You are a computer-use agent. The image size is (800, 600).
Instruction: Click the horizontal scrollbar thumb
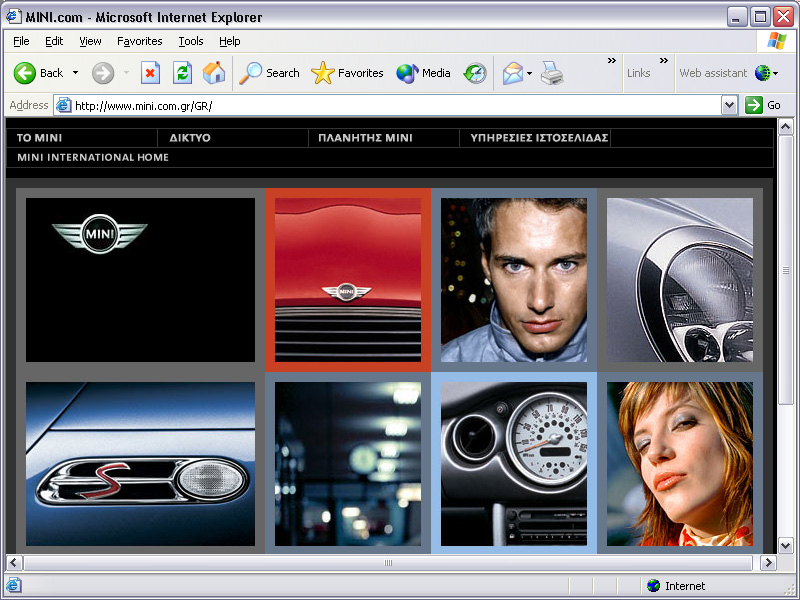pyautogui.click(x=388, y=563)
